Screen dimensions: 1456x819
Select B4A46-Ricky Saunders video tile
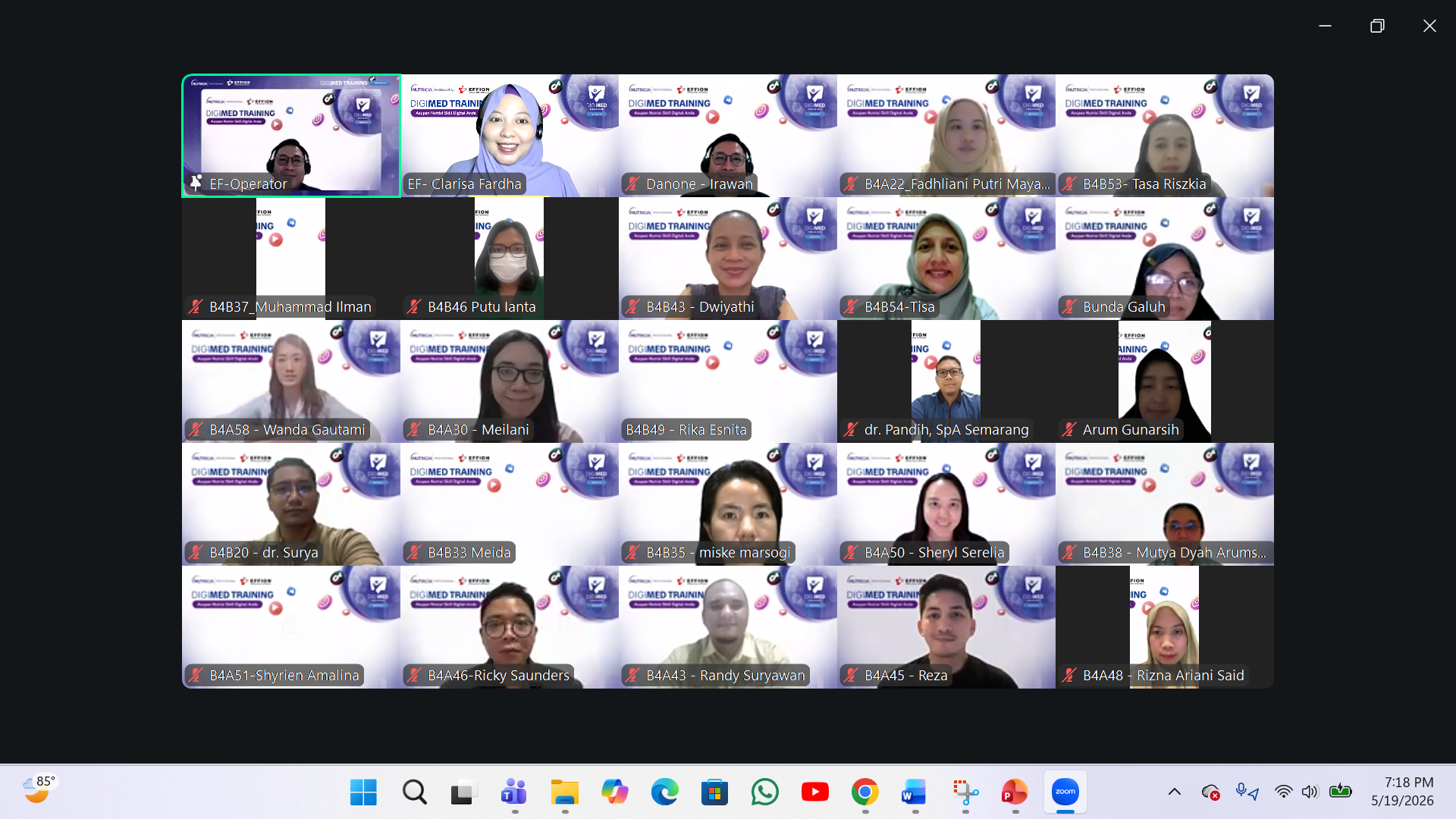click(510, 627)
